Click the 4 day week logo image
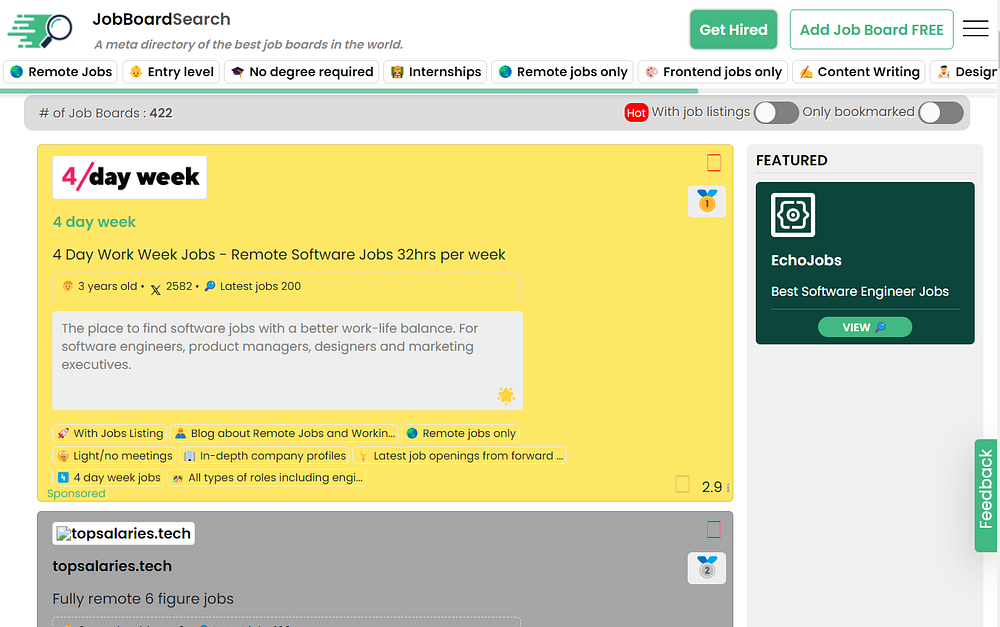The width and height of the screenshot is (1000, 627). coord(129,177)
